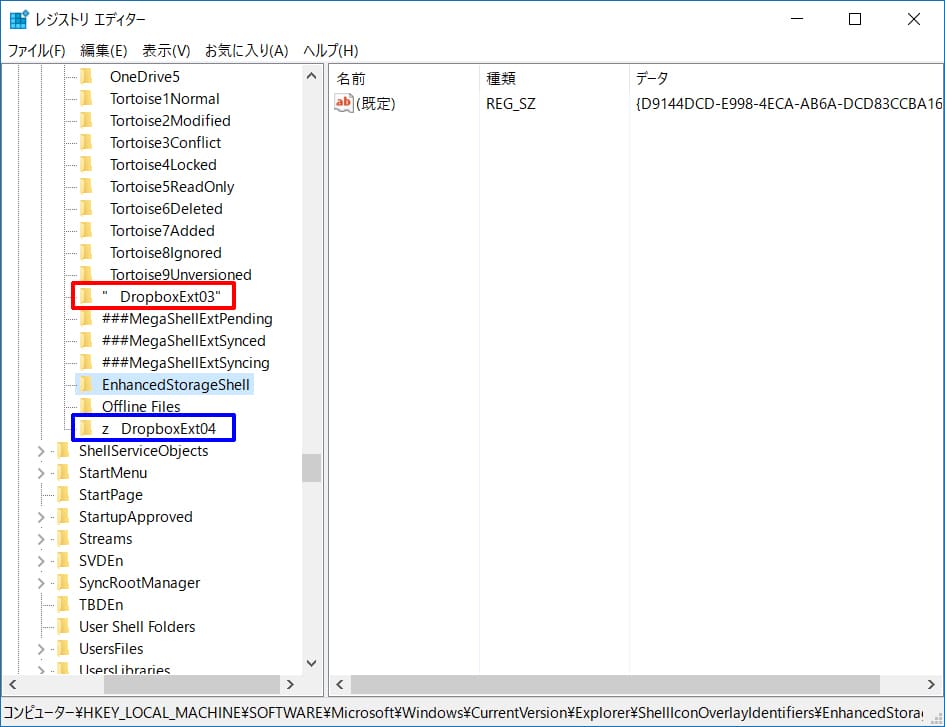Screen dimensions: 945x727
Task: Click the DropboxExt03 folder icon
Action: [x=87, y=296]
